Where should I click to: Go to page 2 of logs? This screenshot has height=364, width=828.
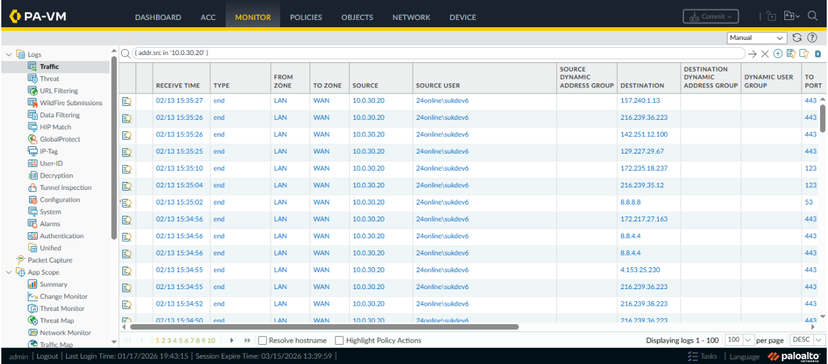click(x=163, y=340)
